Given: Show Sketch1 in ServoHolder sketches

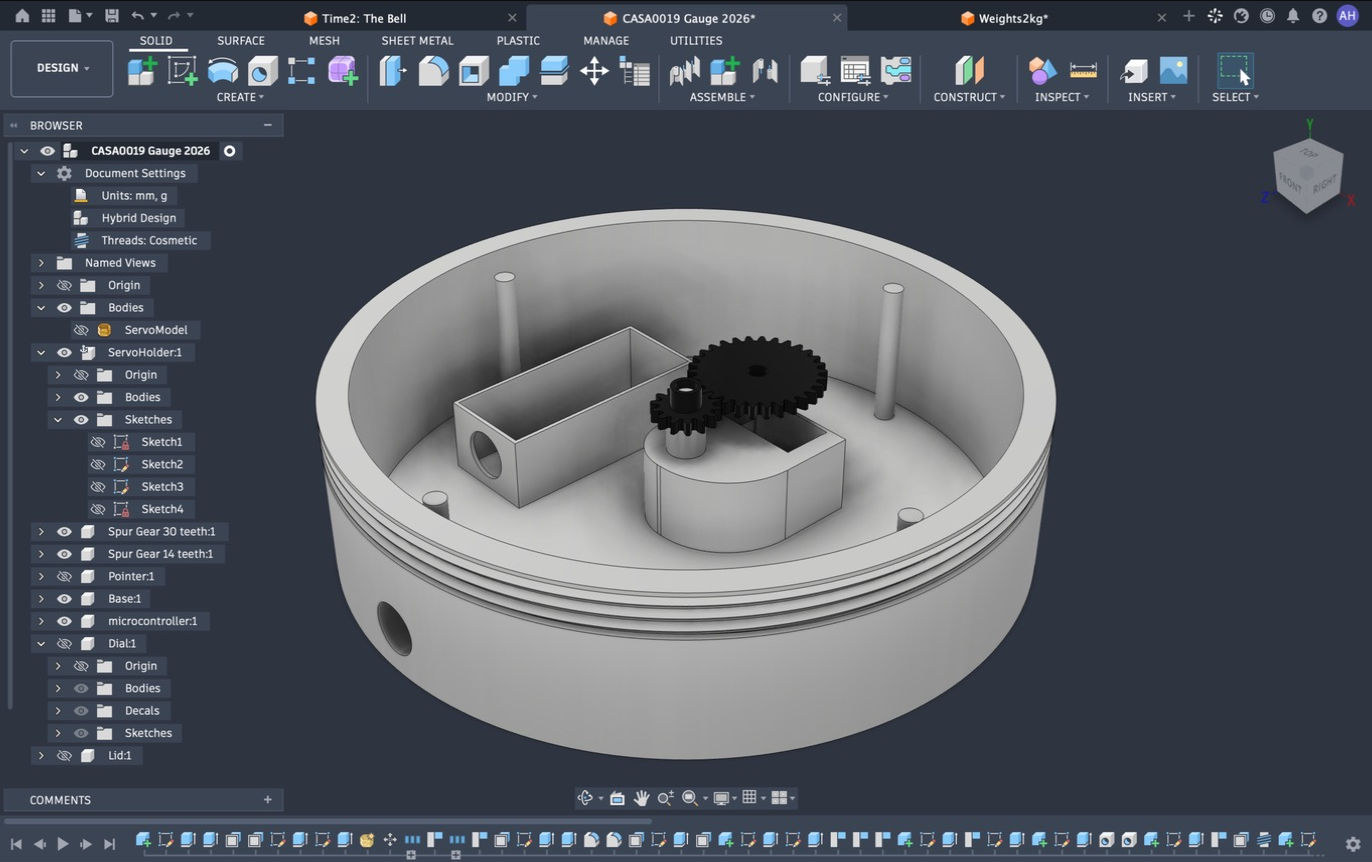Looking at the screenshot, I should [98, 442].
